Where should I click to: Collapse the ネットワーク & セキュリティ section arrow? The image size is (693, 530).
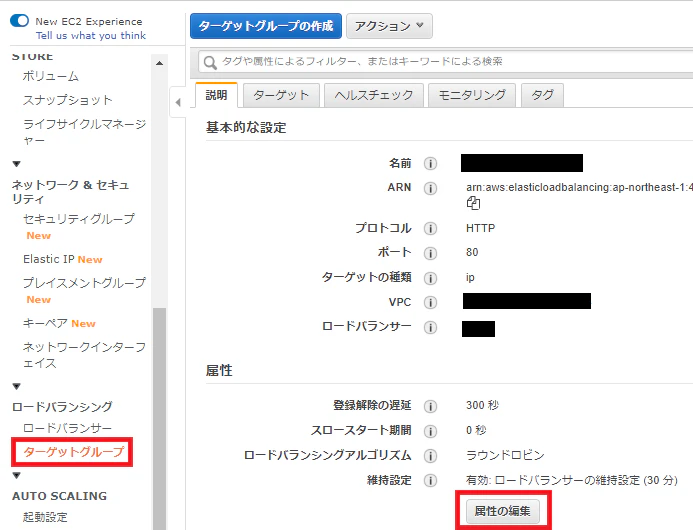click(x=17, y=164)
